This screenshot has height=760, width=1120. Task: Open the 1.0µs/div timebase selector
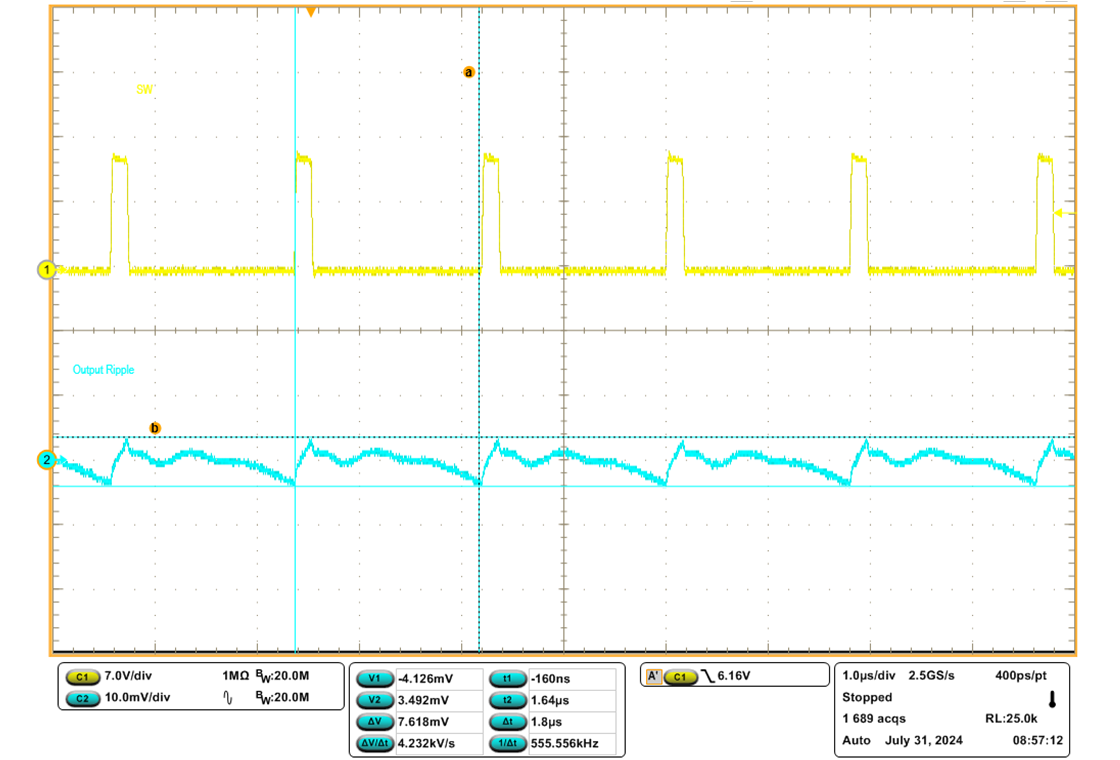869,677
